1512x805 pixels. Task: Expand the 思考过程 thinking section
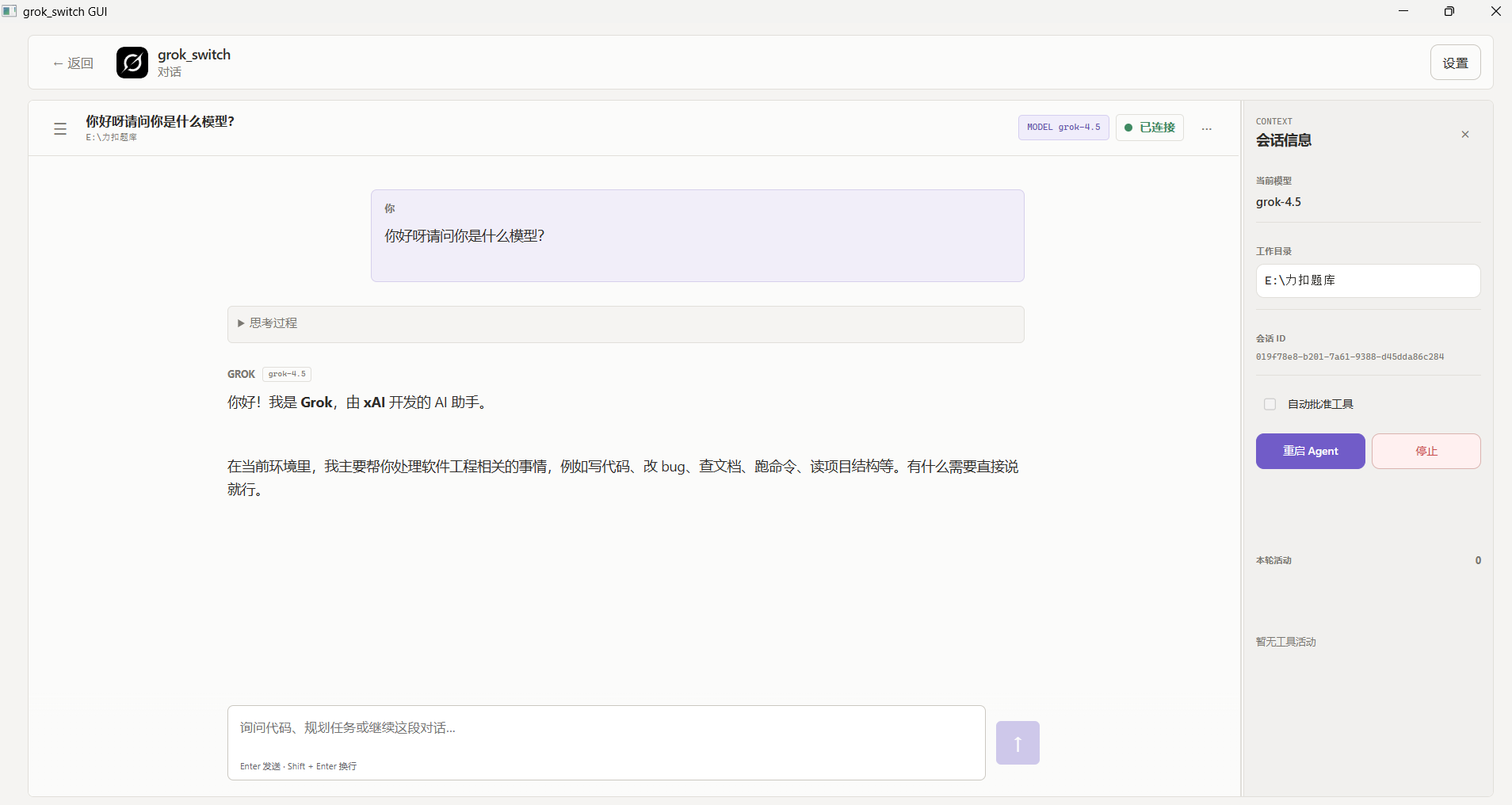pos(626,324)
